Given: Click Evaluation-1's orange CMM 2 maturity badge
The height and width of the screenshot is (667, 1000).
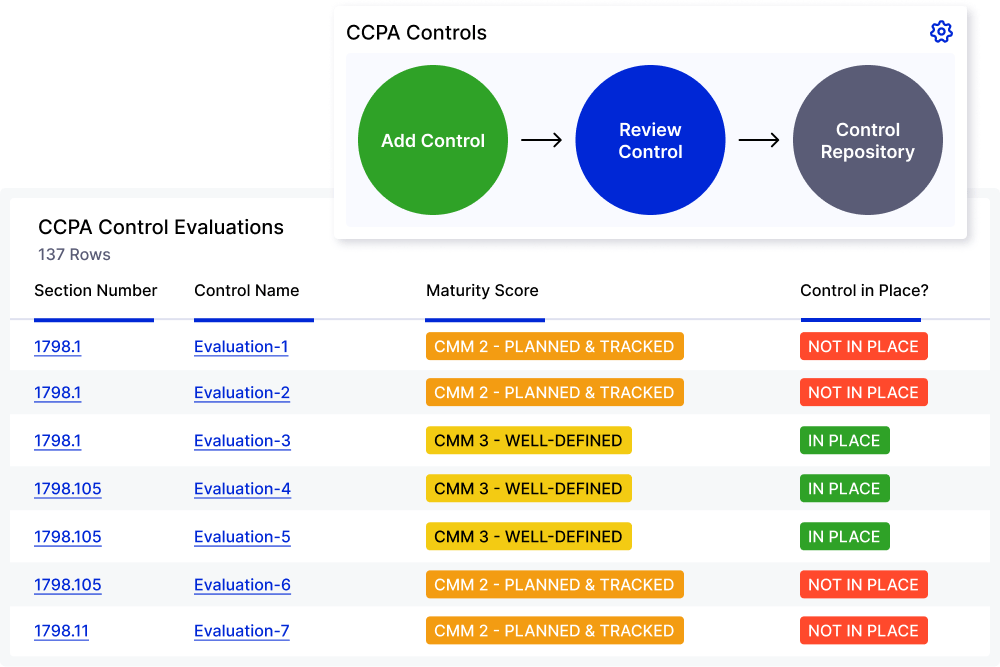Looking at the screenshot, I should [554, 347].
